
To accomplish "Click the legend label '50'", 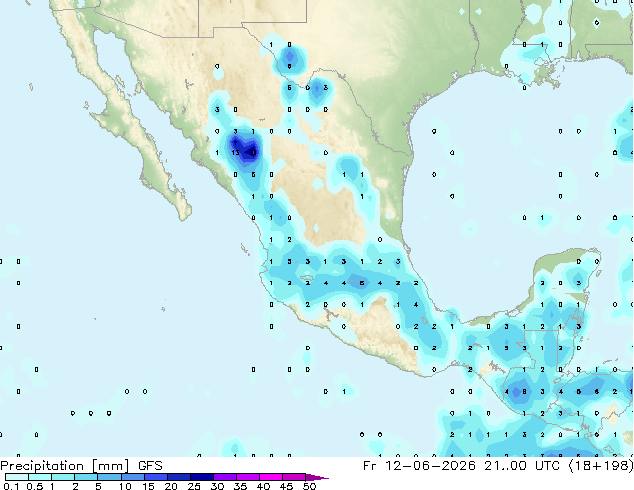I will pos(309,486).
